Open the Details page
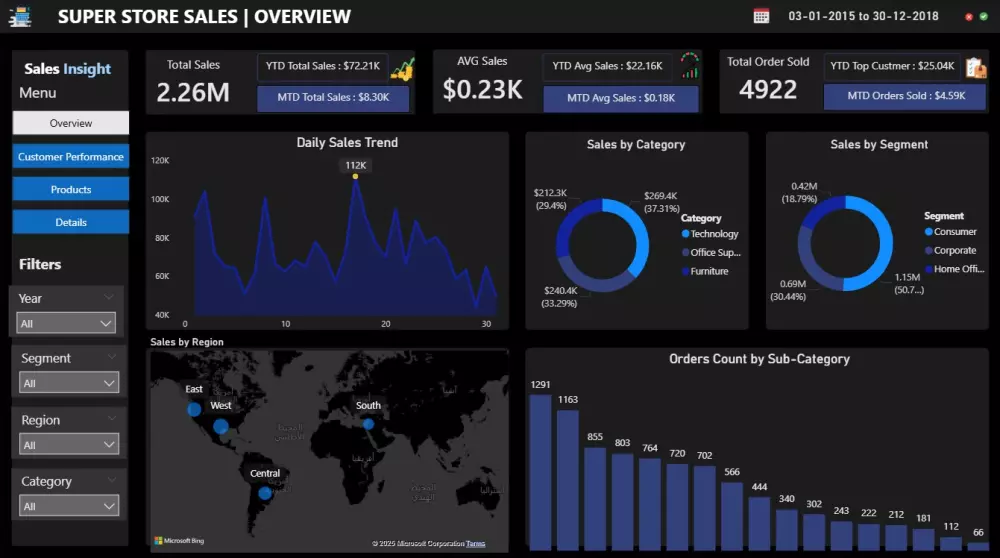The width and height of the screenshot is (1000, 558). coord(71,222)
